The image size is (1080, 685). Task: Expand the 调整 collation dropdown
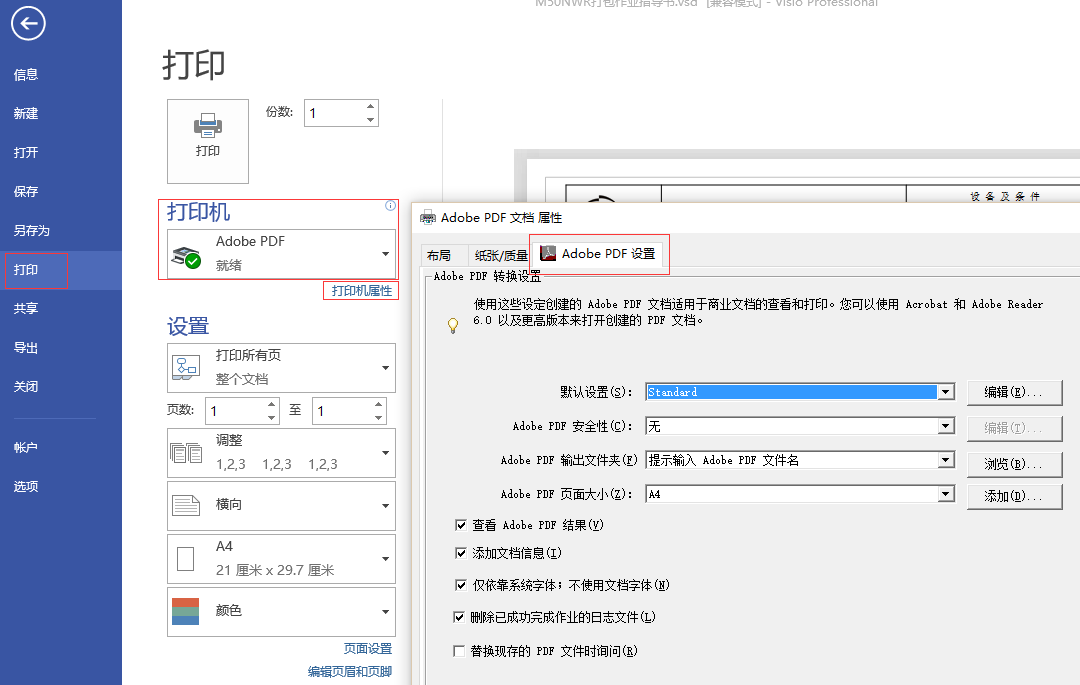(x=385, y=453)
